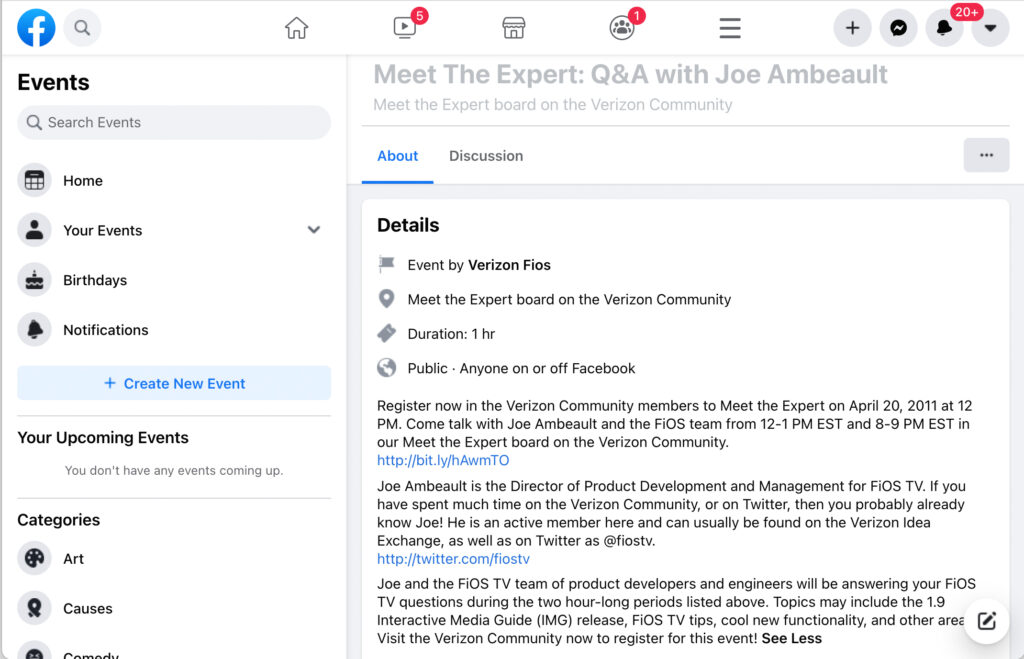Click the person icon beside Your Events

34,230
